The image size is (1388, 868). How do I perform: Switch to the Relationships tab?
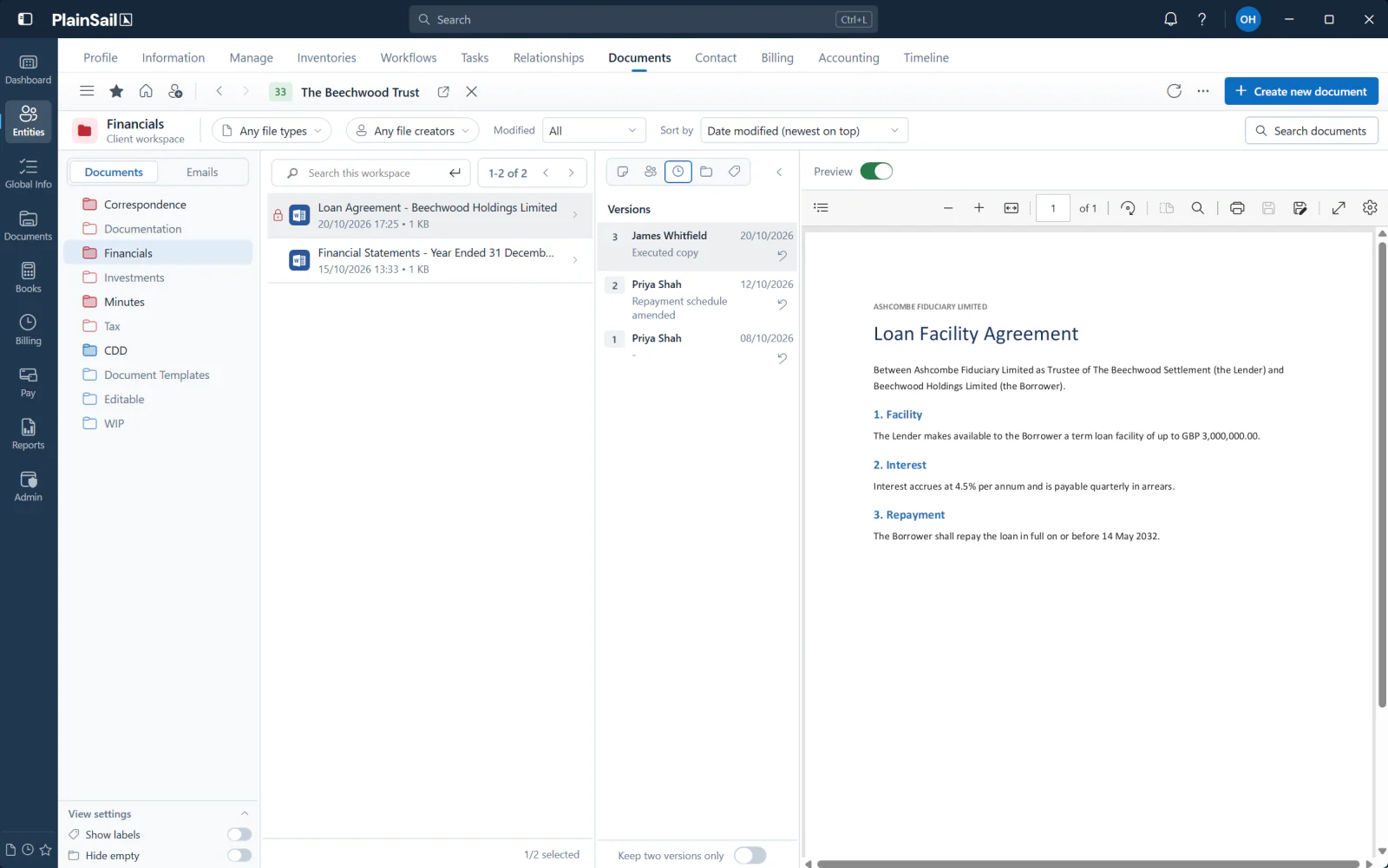[x=548, y=58]
